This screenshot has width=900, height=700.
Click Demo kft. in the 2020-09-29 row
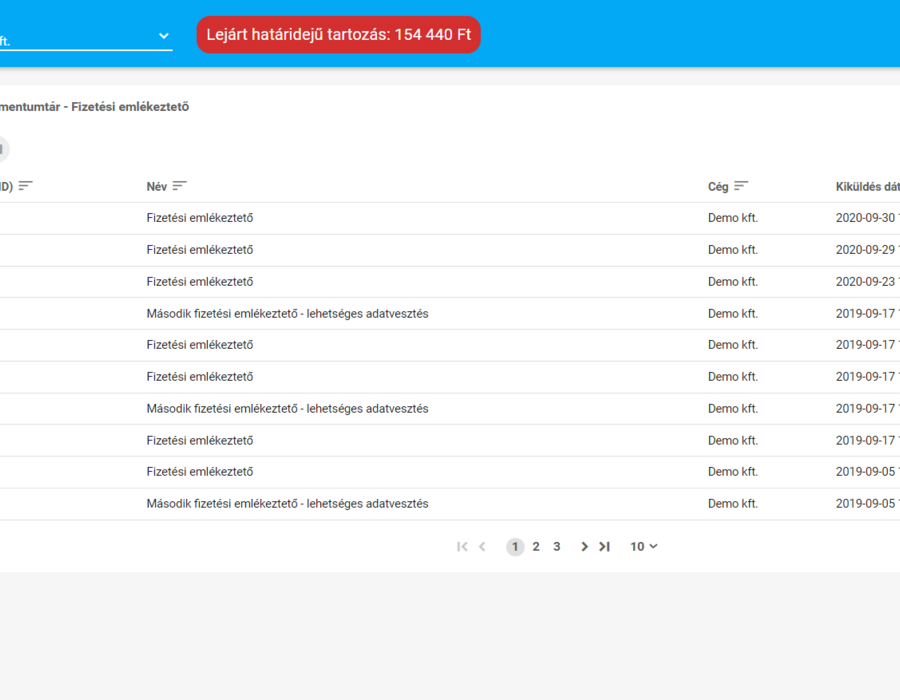tap(733, 250)
